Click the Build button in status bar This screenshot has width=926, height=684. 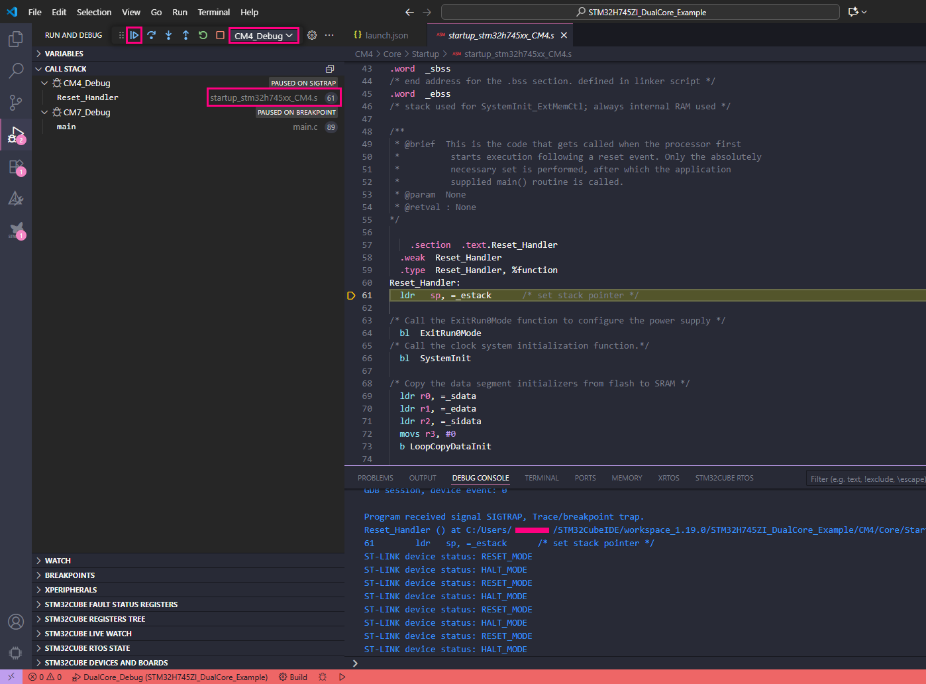(x=292, y=677)
